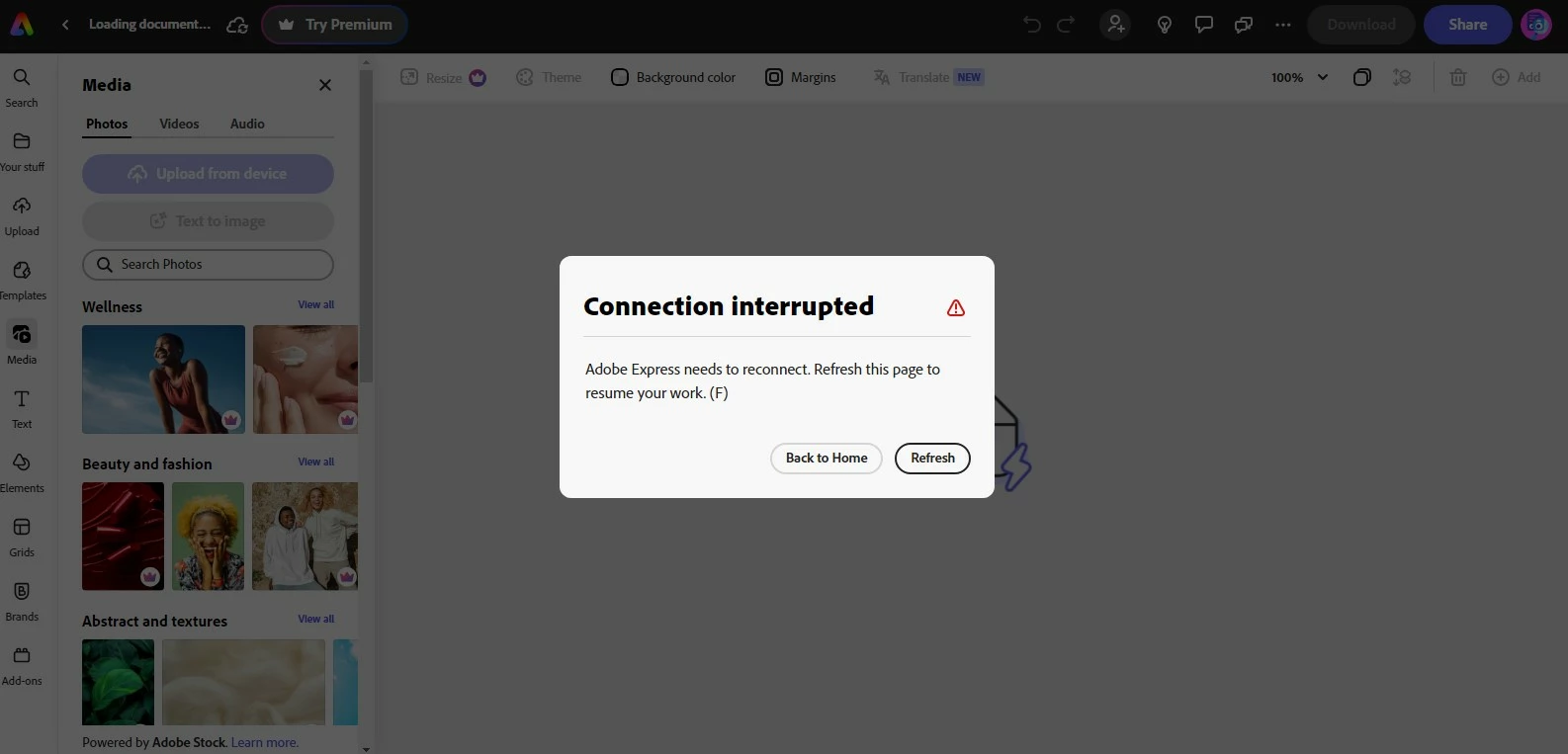Screen dimensions: 1568x754
Task: Open Add-ons in the left sidebar
Action: point(22,665)
